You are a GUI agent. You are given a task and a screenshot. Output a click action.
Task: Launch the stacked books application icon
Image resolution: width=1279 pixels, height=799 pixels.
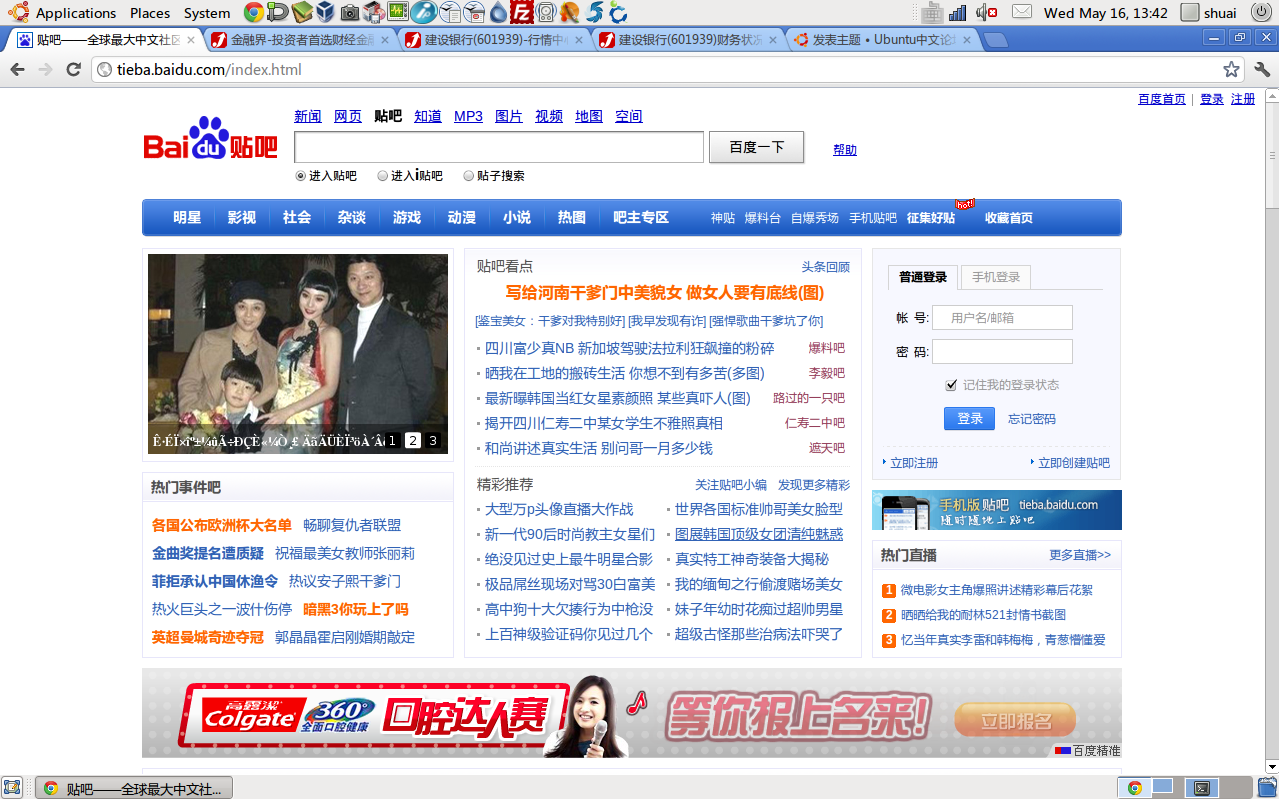pos(302,13)
